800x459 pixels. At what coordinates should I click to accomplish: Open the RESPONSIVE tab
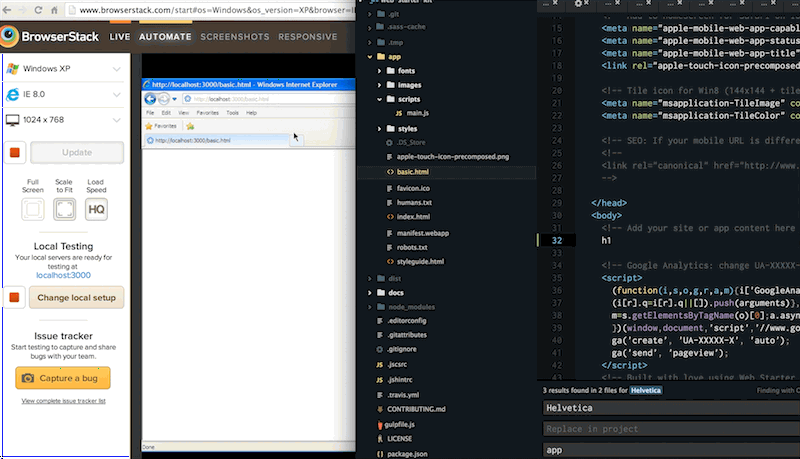click(x=308, y=37)
